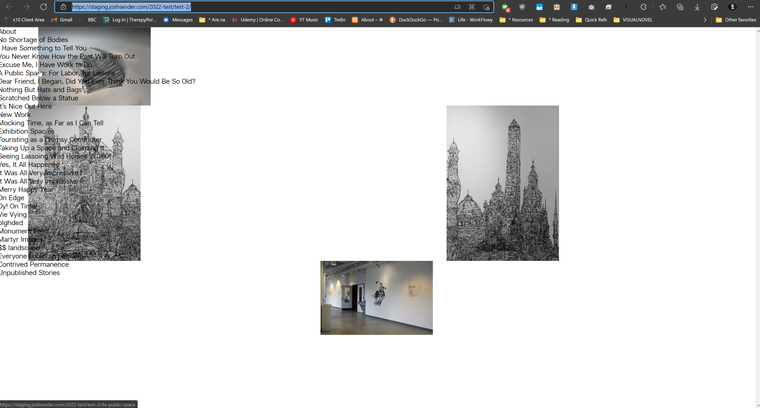Open the Gmail bookmark
Screen dimensions: 760x408
61,19
